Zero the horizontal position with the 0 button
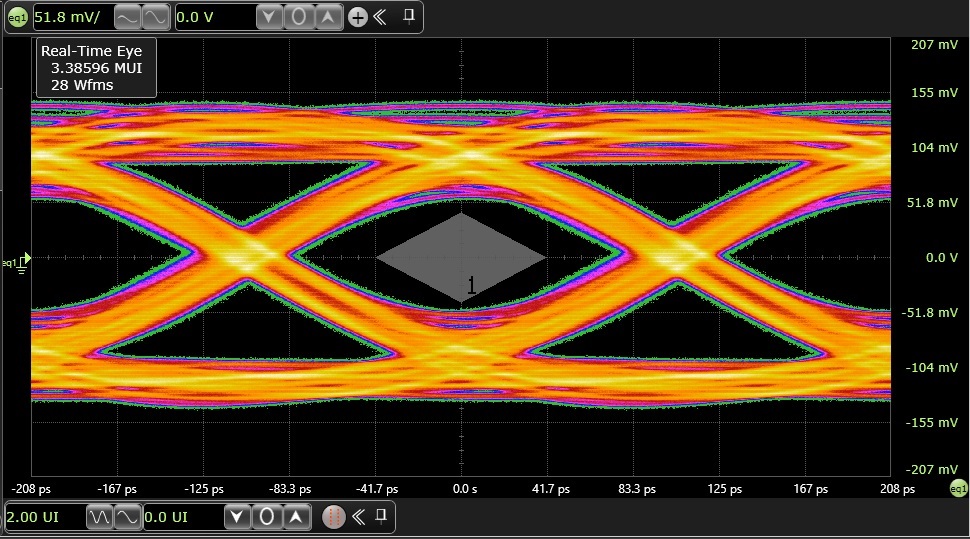970x539 pixels. [x=266, y=517]
